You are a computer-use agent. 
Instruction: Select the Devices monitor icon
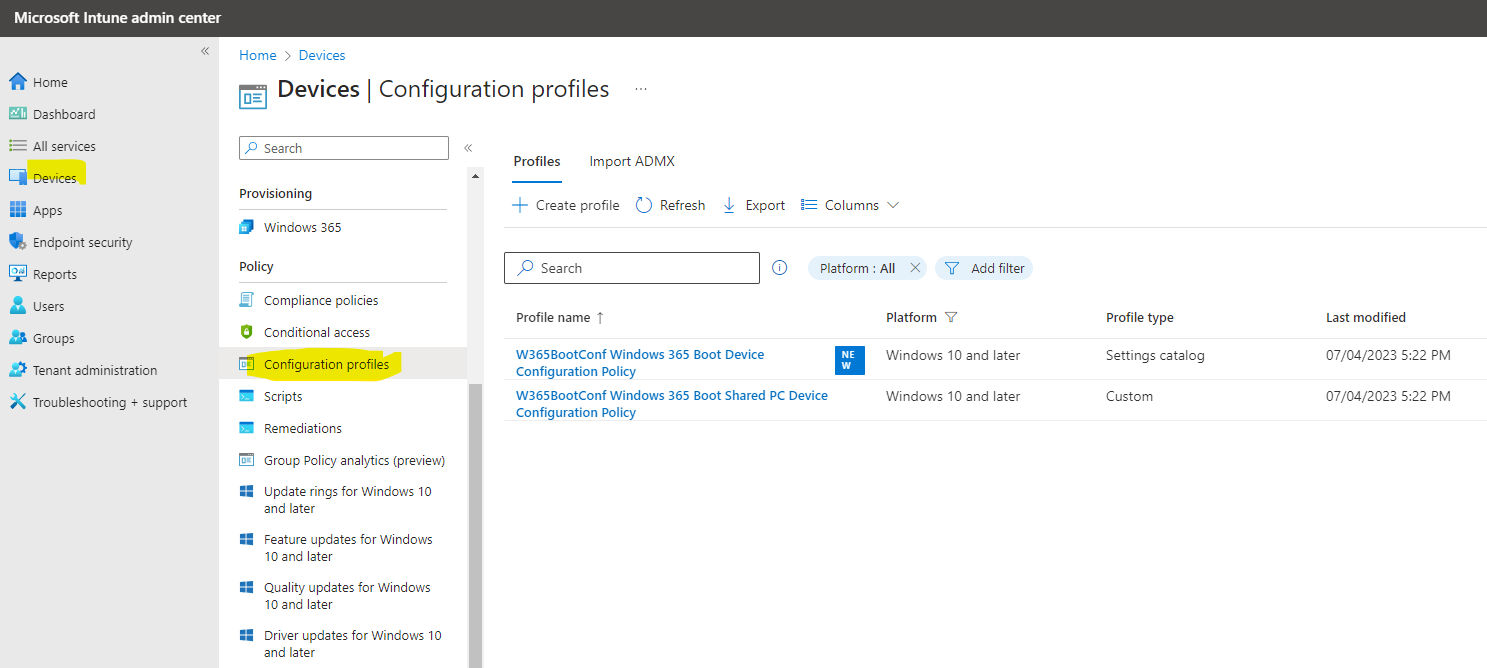point(17,178)
